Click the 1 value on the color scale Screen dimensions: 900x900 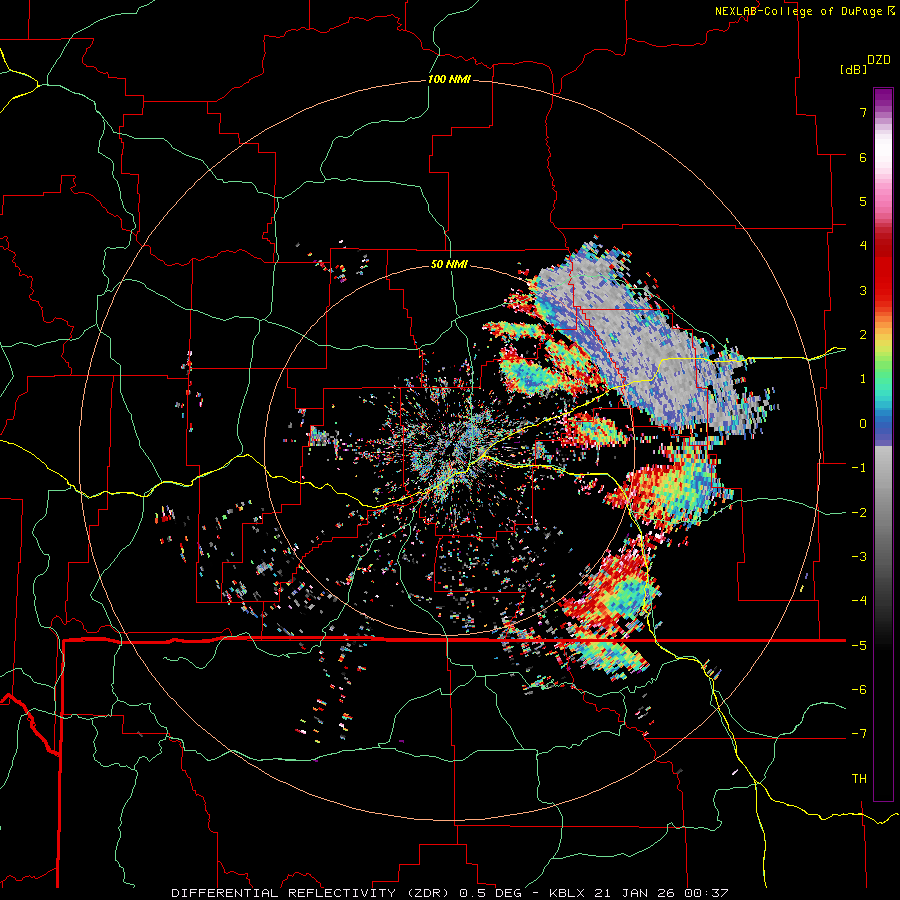pos(863,379)
